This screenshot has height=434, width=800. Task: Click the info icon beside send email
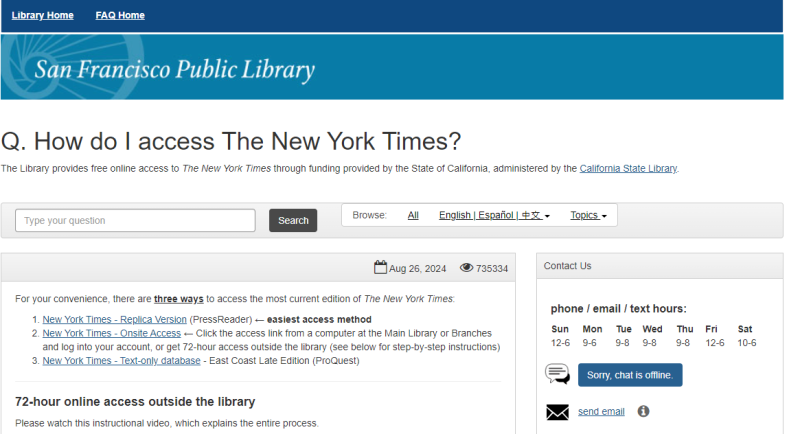643,411
